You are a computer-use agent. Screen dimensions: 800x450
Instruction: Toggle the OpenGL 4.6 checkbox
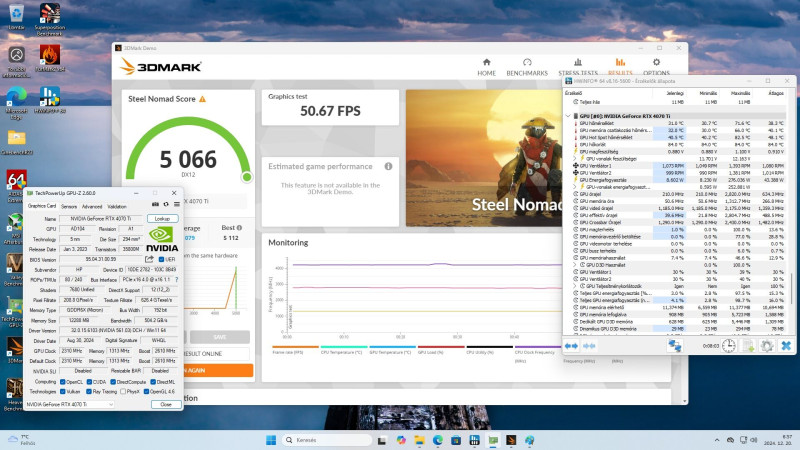coord(146,391)
